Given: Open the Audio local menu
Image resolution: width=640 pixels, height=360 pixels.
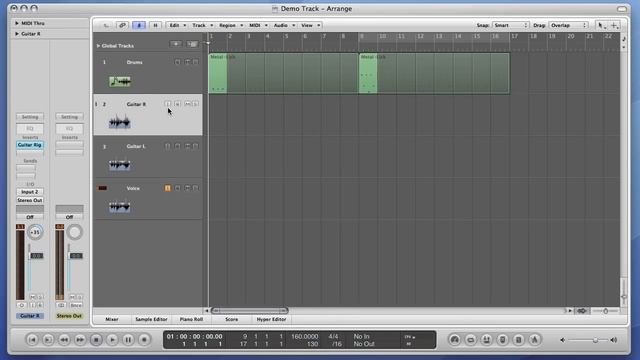Looking at the screenshot, I should (284, 25).
